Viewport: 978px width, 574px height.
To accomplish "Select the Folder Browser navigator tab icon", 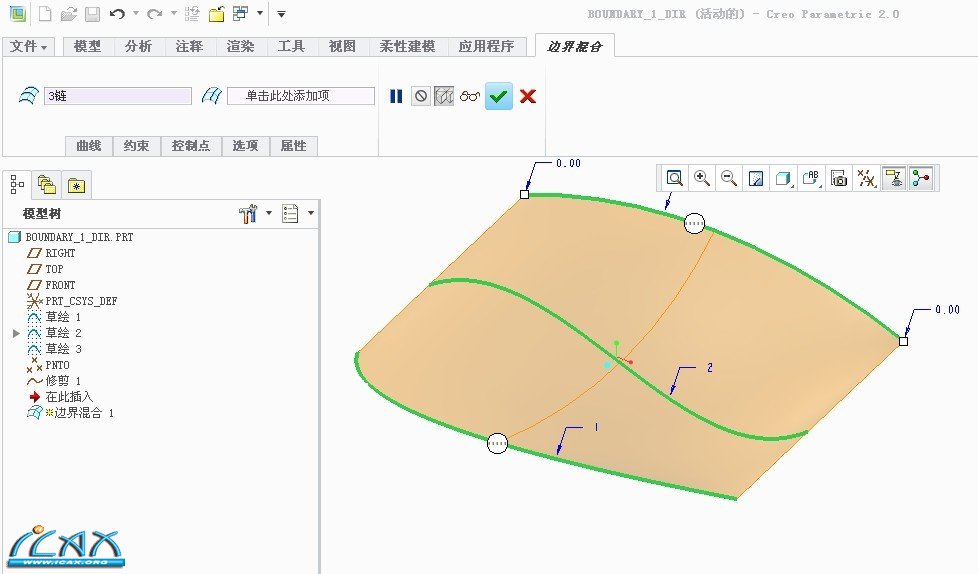I will click(x=47, y=185).
